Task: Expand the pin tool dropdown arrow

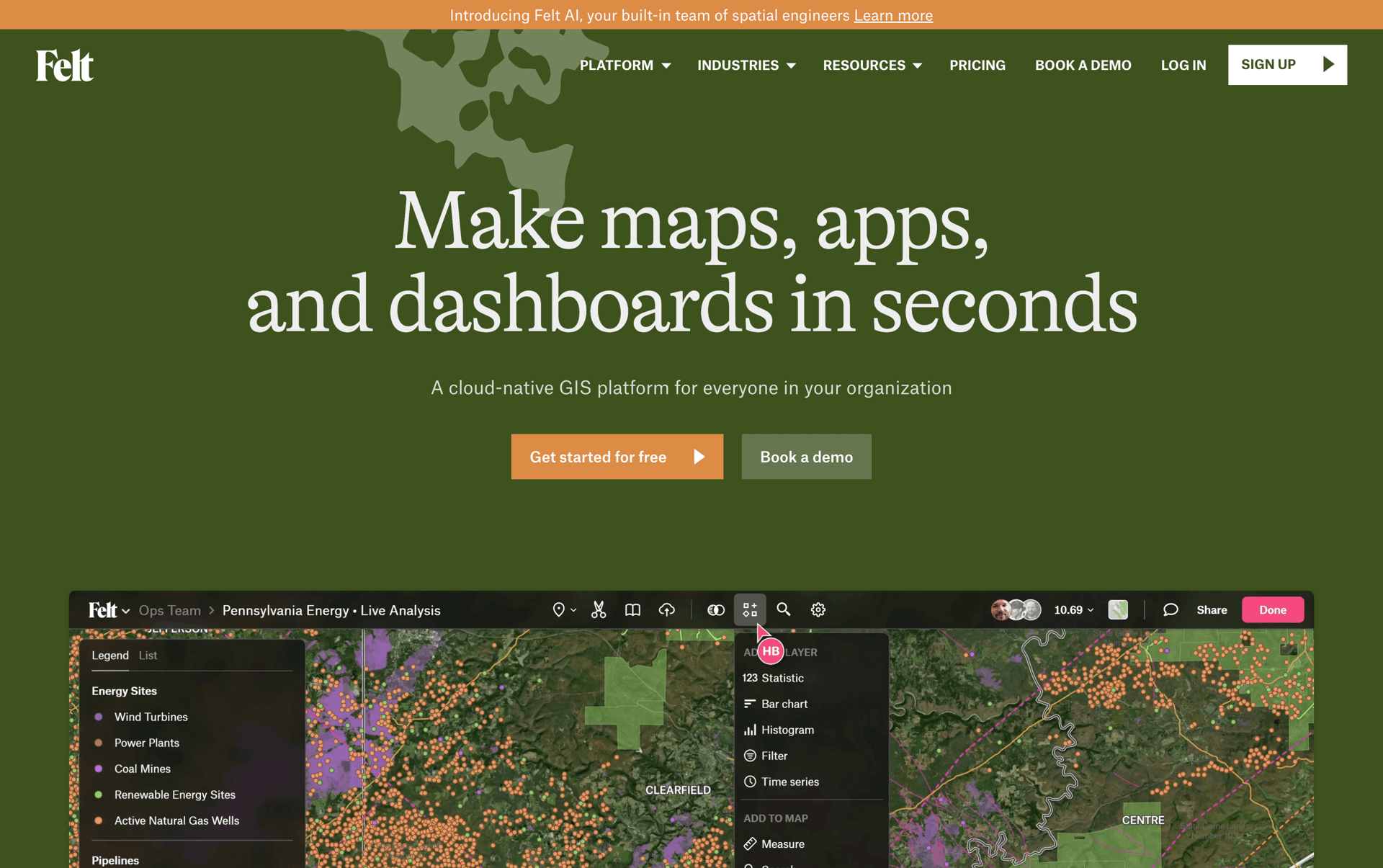Action: point(573,610)
